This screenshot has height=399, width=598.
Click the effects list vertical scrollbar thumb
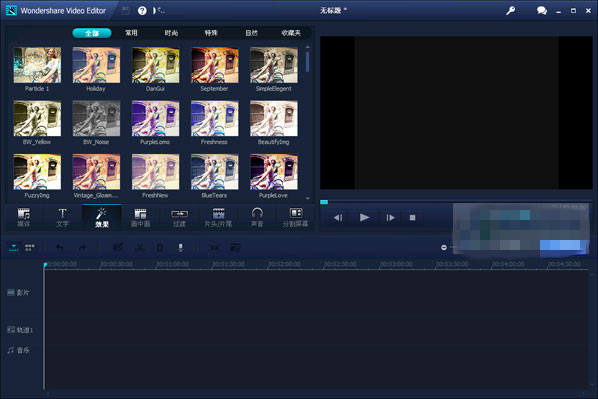[x=307, y=62]
